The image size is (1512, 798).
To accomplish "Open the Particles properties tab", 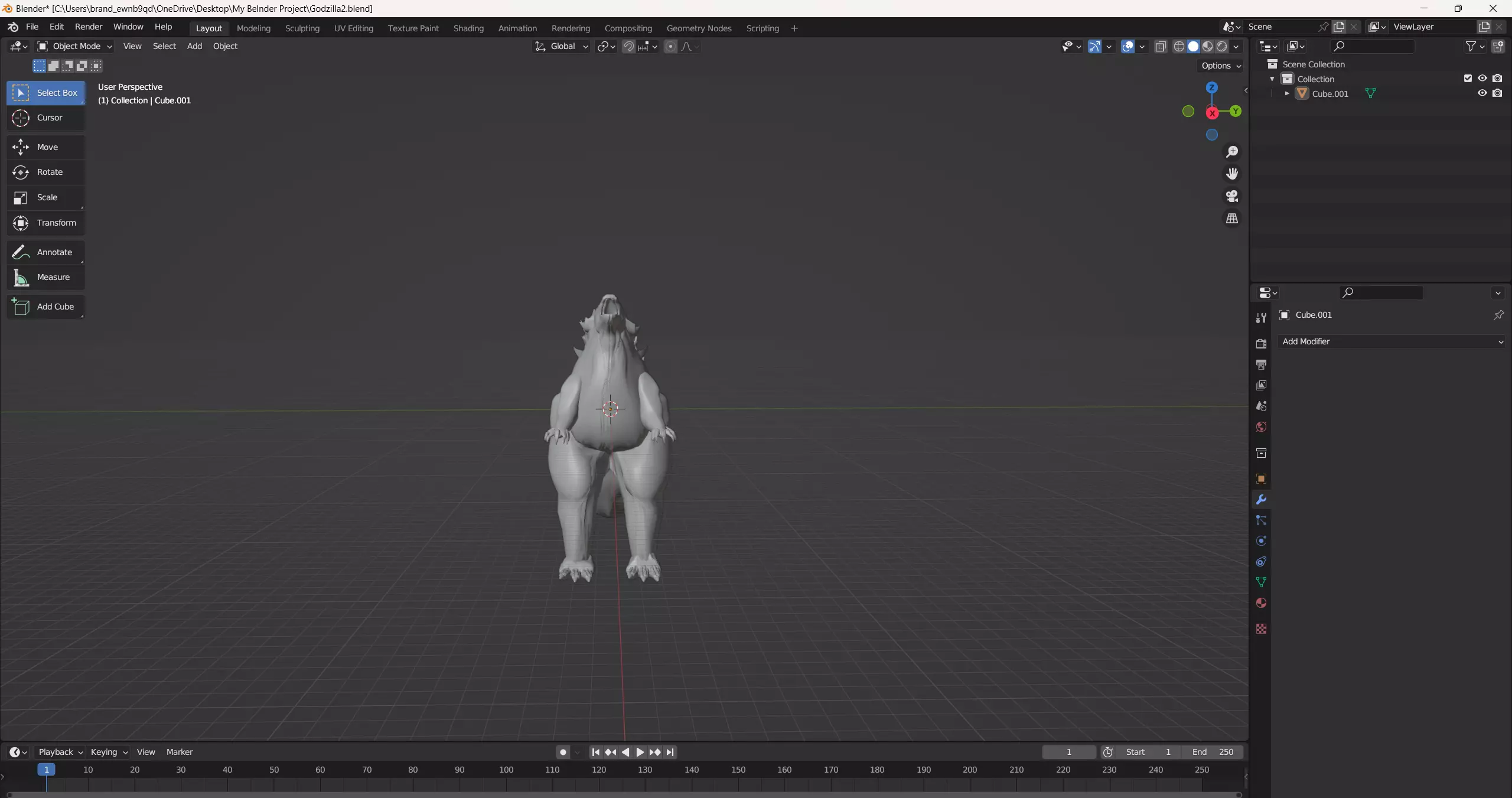I will [1261, 520].
